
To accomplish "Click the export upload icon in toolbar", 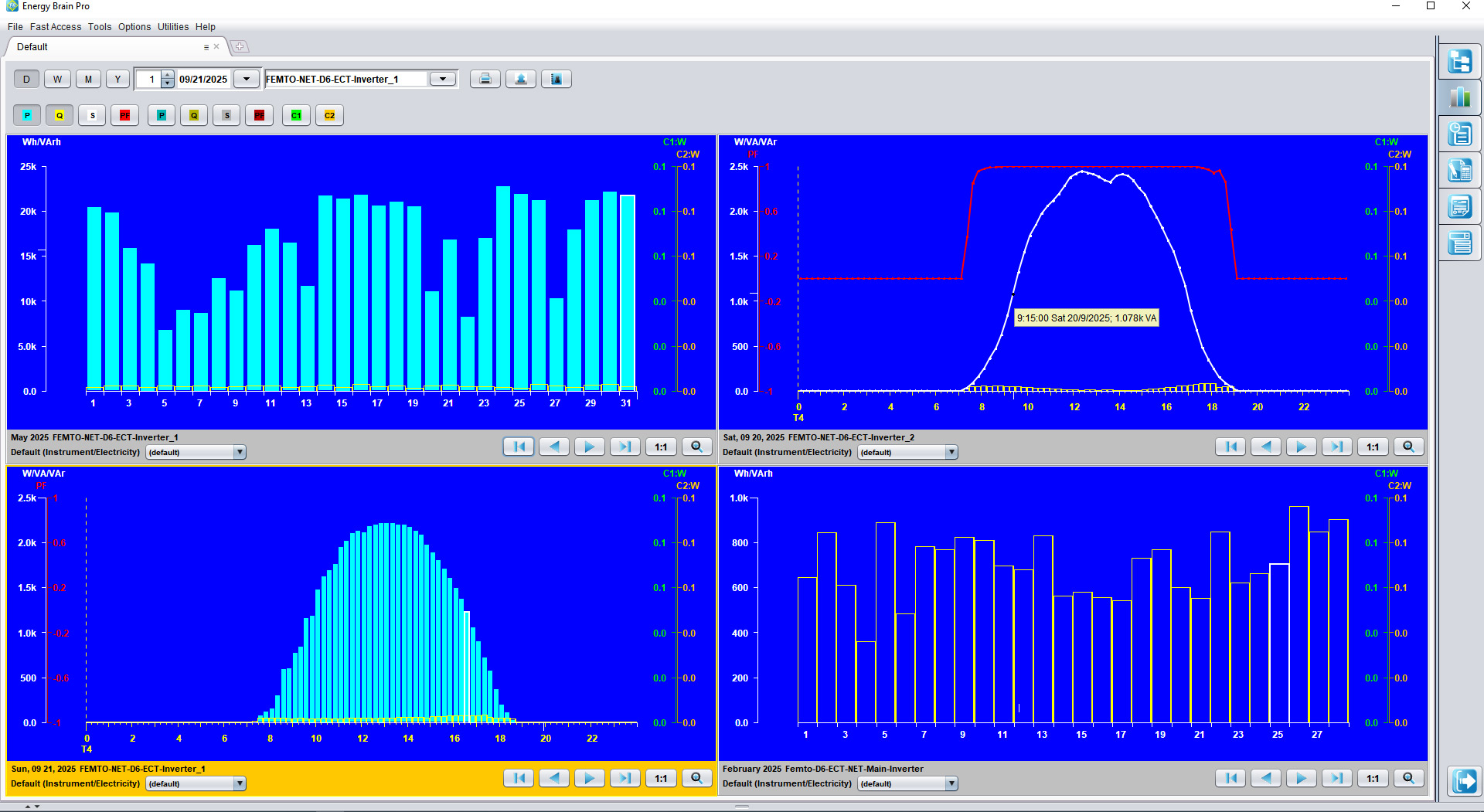I will [521, 79].
